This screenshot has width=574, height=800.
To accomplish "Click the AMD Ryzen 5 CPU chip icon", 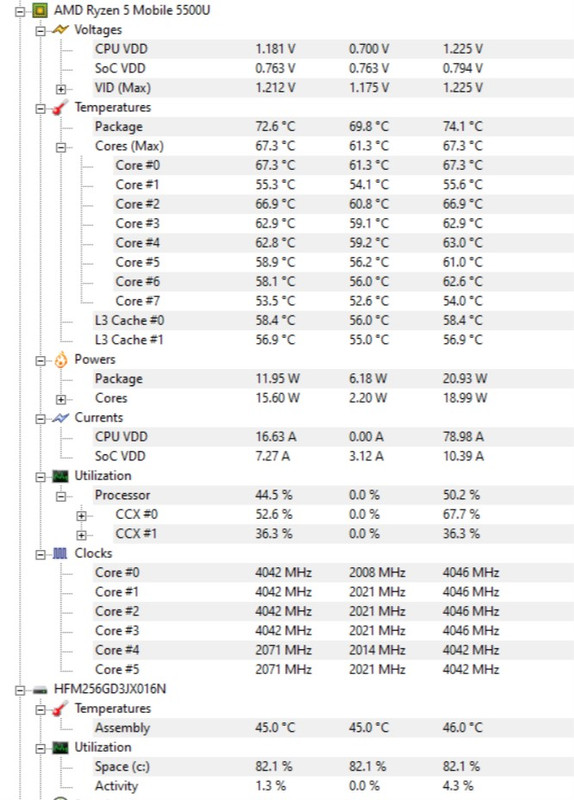I will (40, 10).
